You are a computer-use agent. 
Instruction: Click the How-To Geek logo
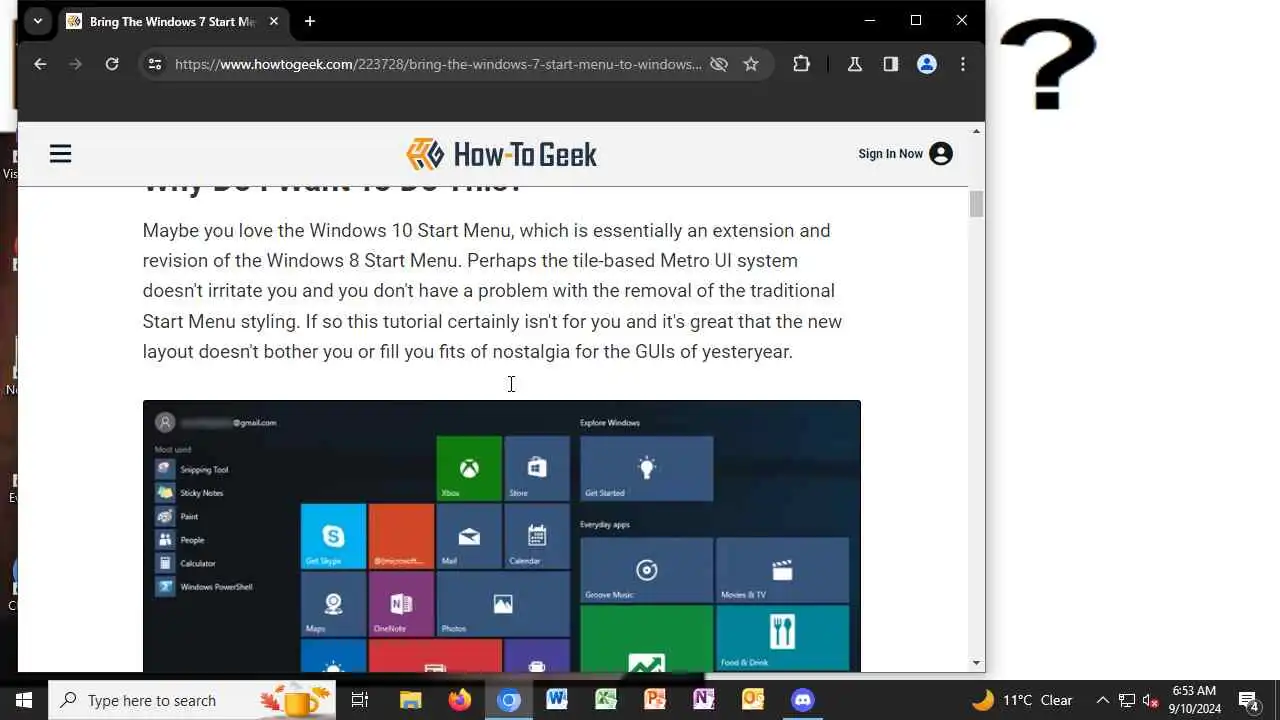pos(502,154)
